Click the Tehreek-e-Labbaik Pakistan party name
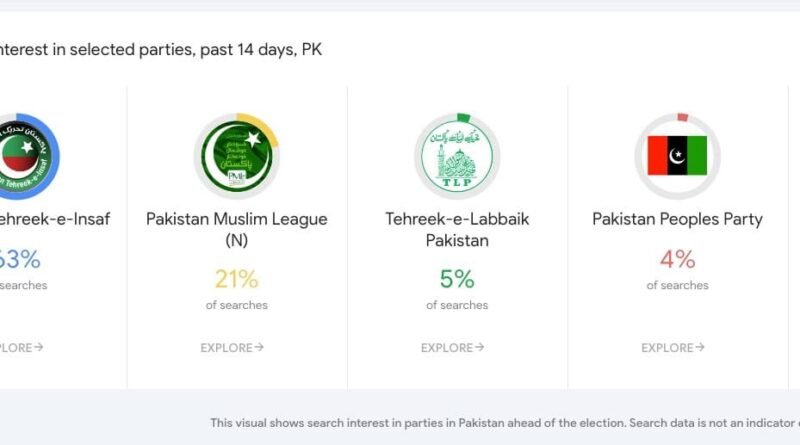This screenshot has width=800, height=445. click(457, 229)
